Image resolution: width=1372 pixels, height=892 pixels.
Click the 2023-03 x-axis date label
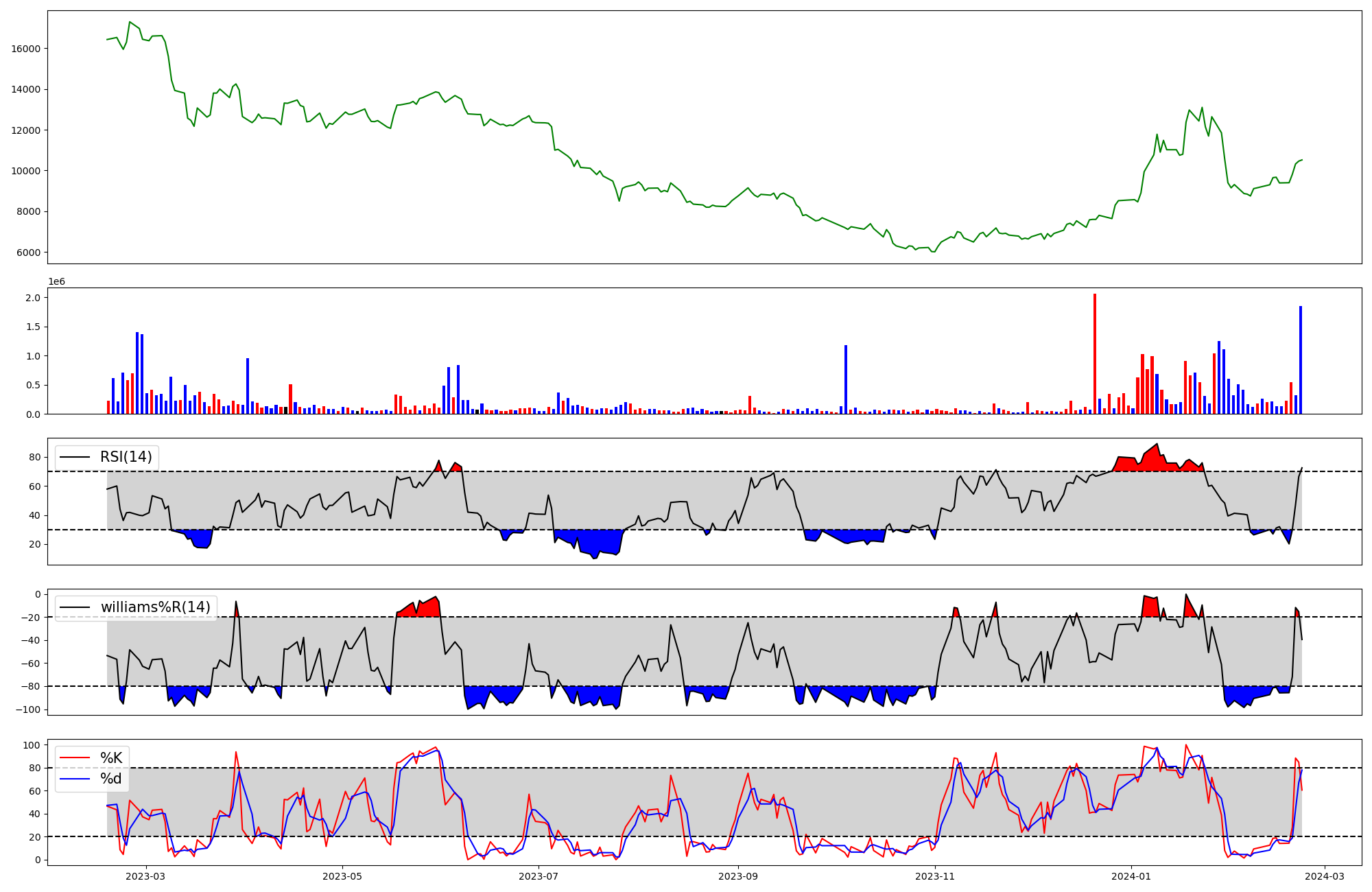click(x=145, y=876)
